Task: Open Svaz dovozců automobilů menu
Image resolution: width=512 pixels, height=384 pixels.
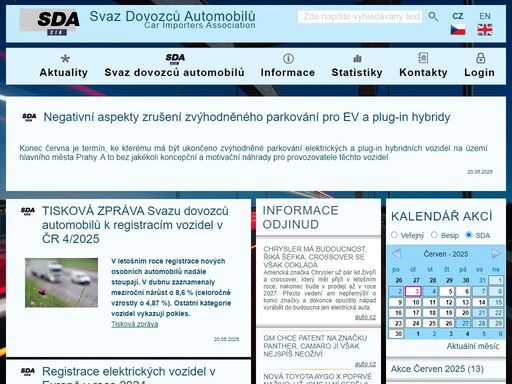Action: 174,72
